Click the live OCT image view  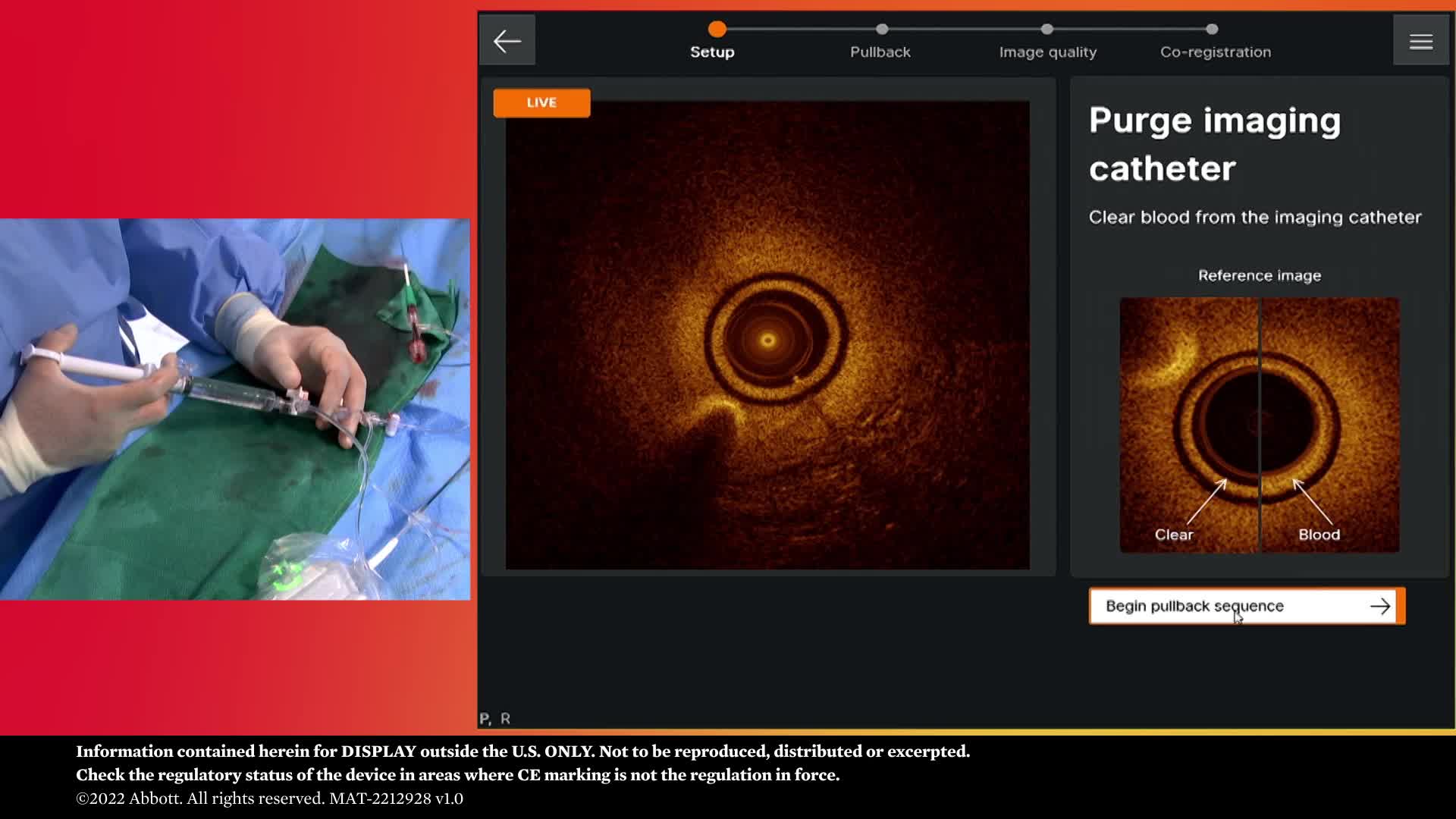(x=767, y=335)
